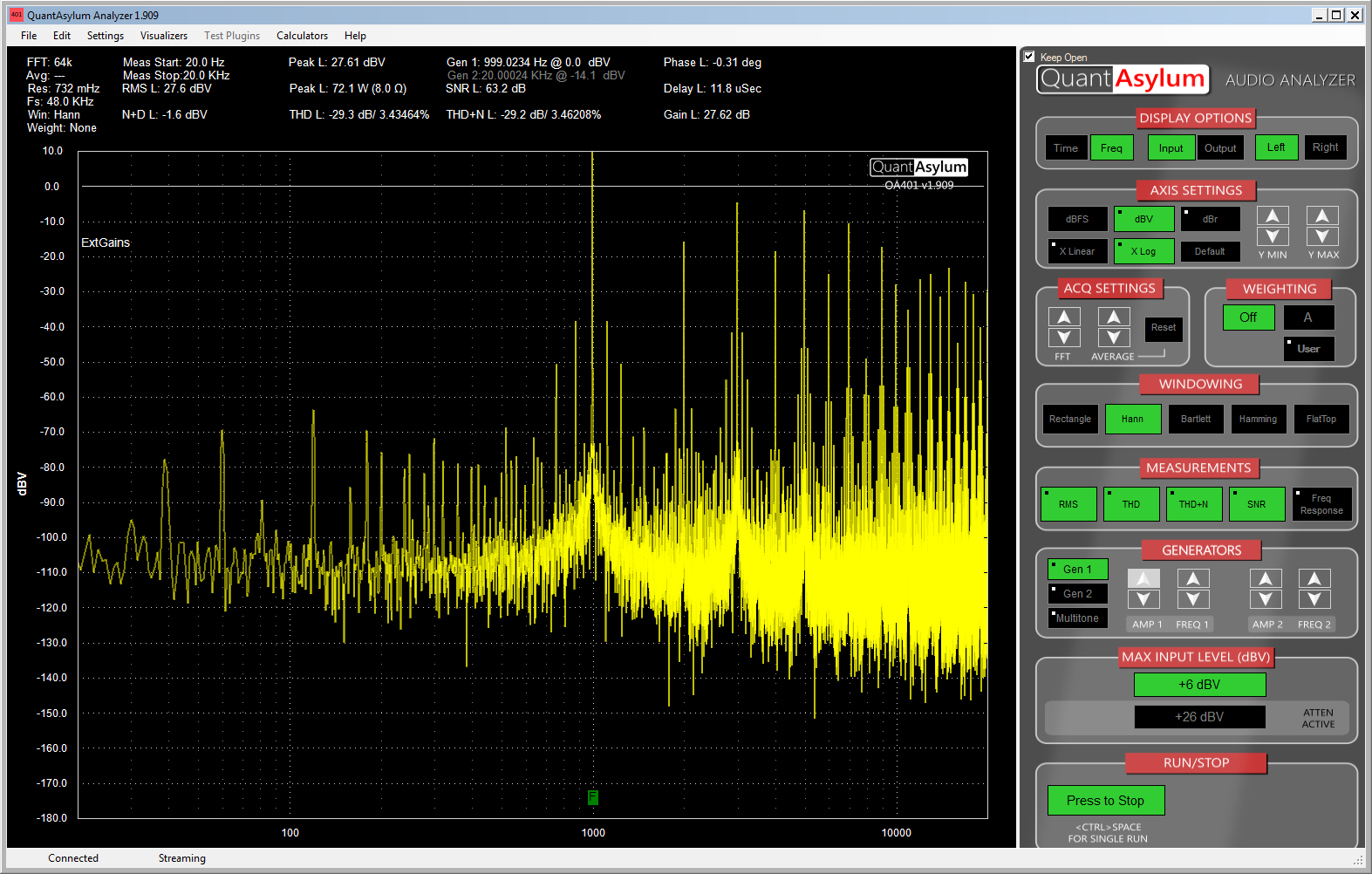
Task: Show the Input signal
Action: pos(1171,147)
